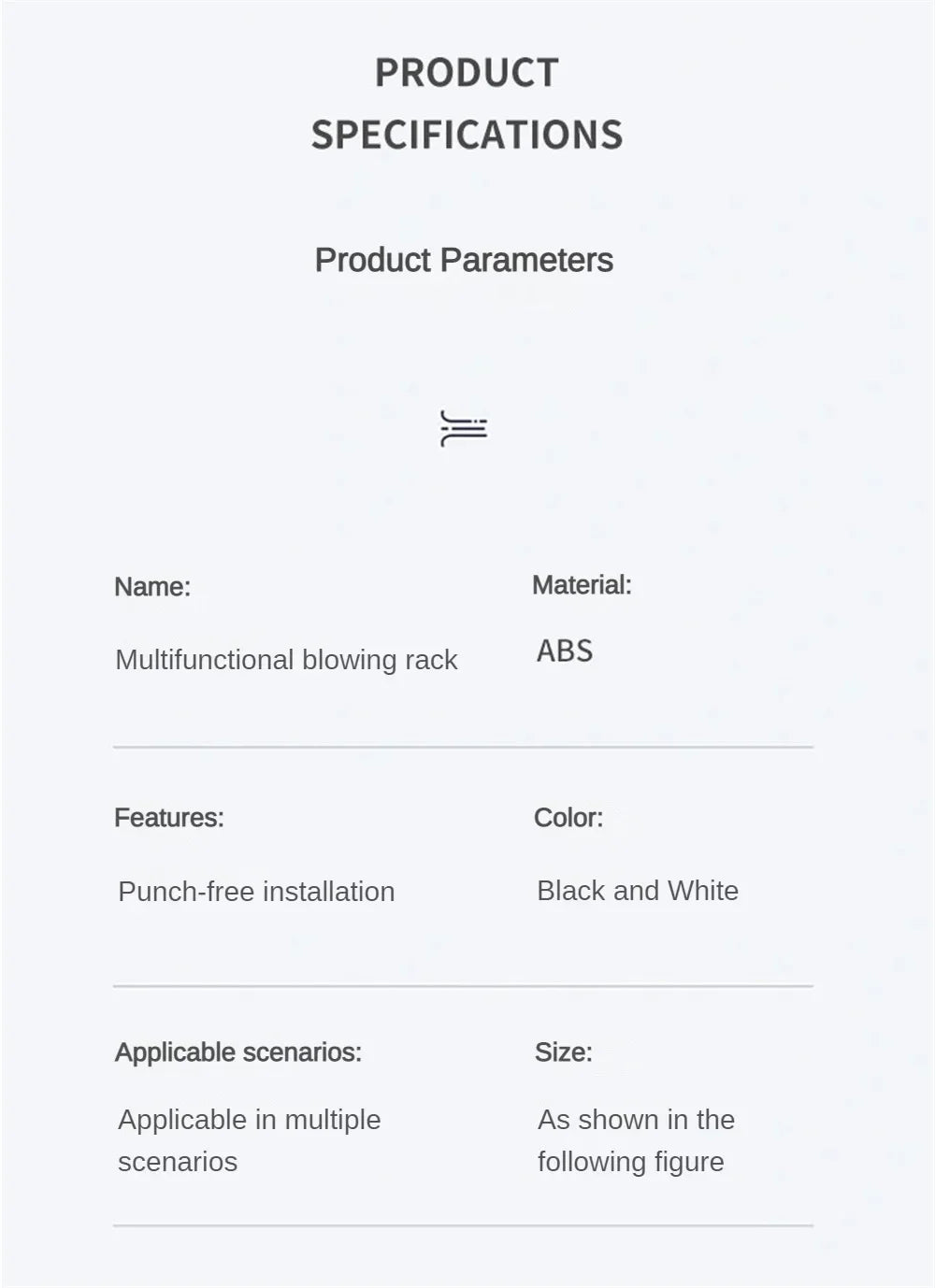The height and width of the screenshot is (1288, 935).
Task: Click As shown in the following figure
Action: click(636, 1140)
